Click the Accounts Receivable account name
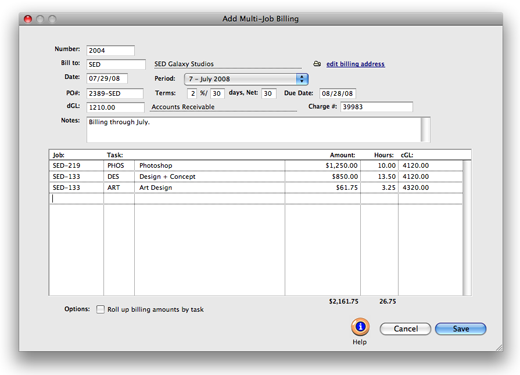This screenshot has width=520, height=375. click(x=183, y=107)
